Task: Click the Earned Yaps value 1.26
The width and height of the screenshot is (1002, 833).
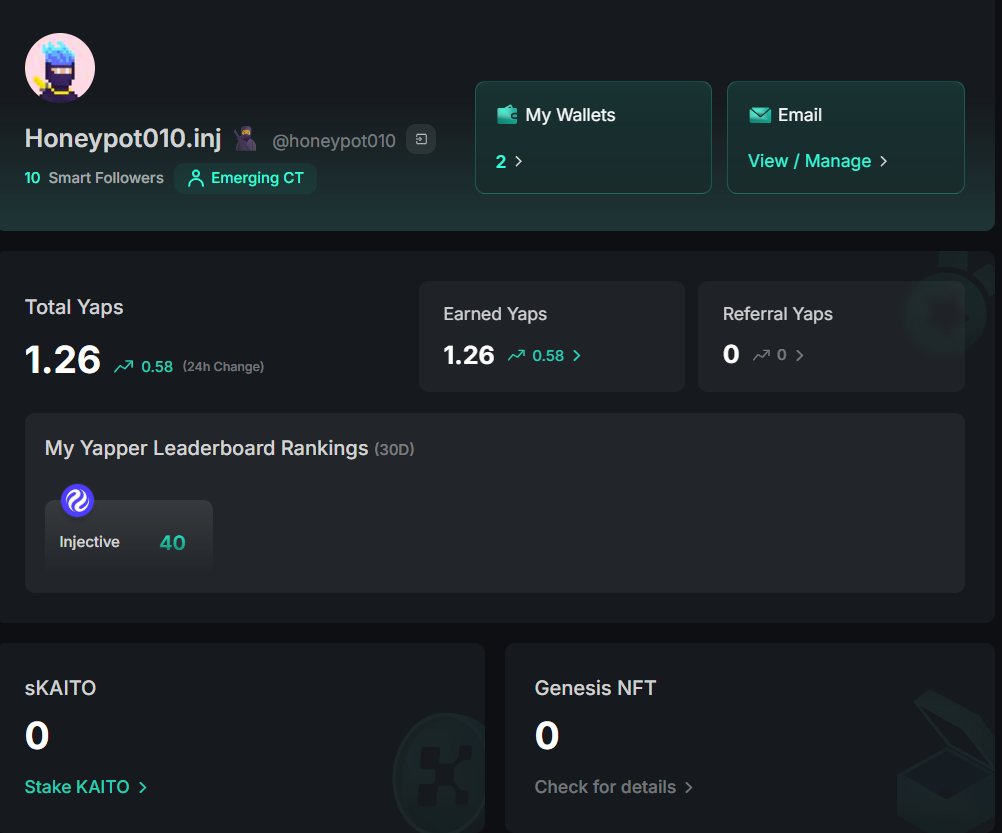Action: 469,355
